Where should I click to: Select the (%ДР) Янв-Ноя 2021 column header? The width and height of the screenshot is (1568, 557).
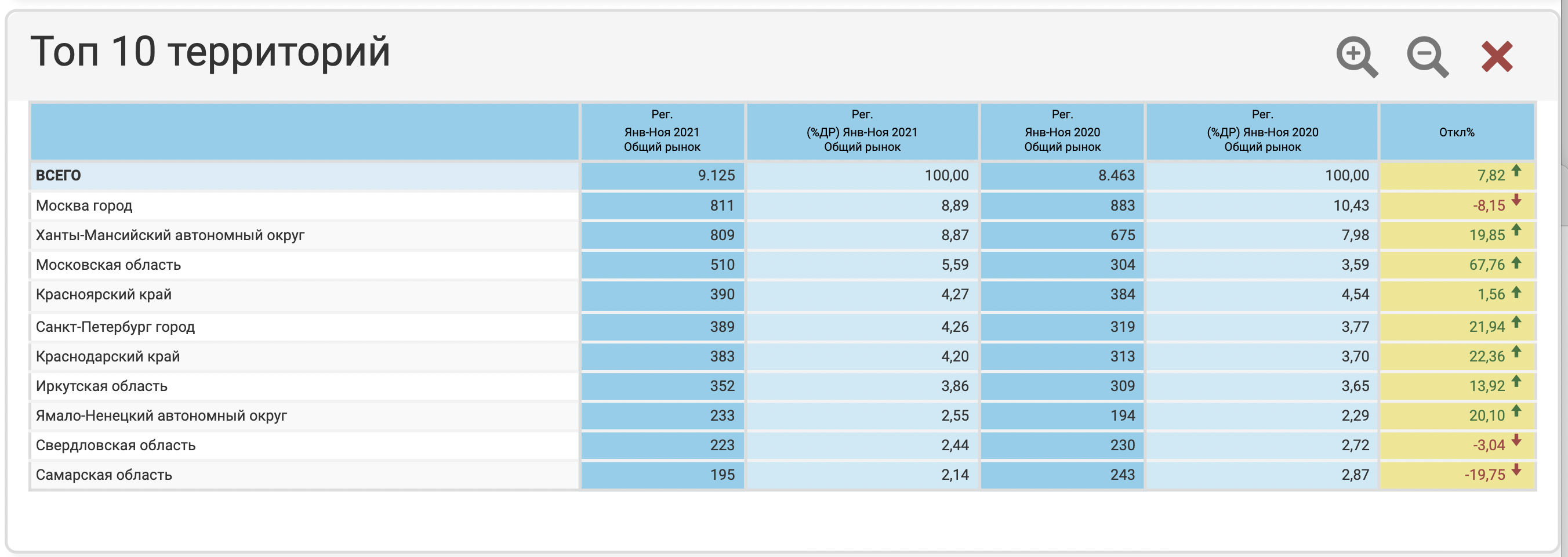point(861,131)
